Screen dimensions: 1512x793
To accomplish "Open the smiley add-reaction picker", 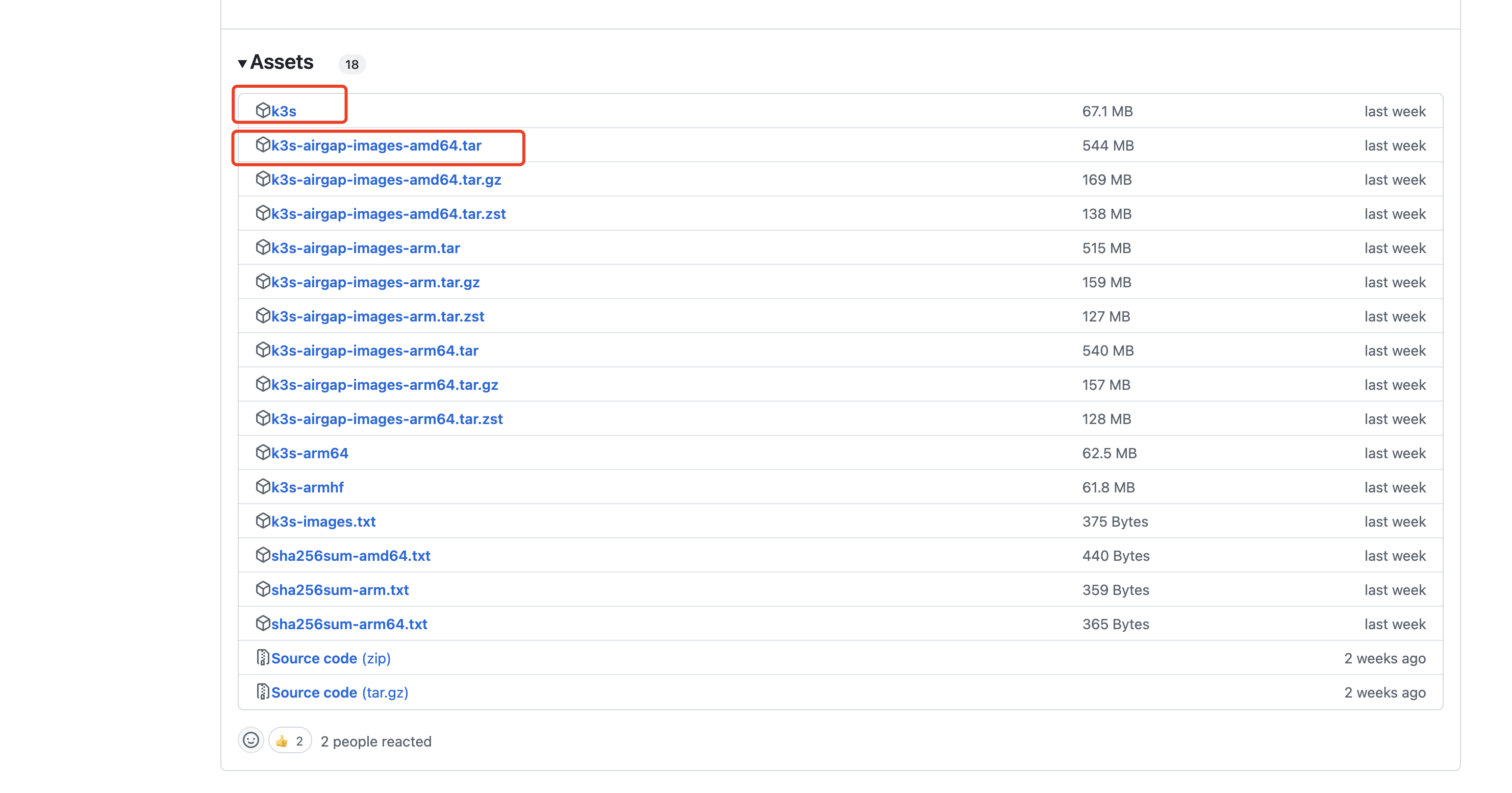I will coord(250,740).
